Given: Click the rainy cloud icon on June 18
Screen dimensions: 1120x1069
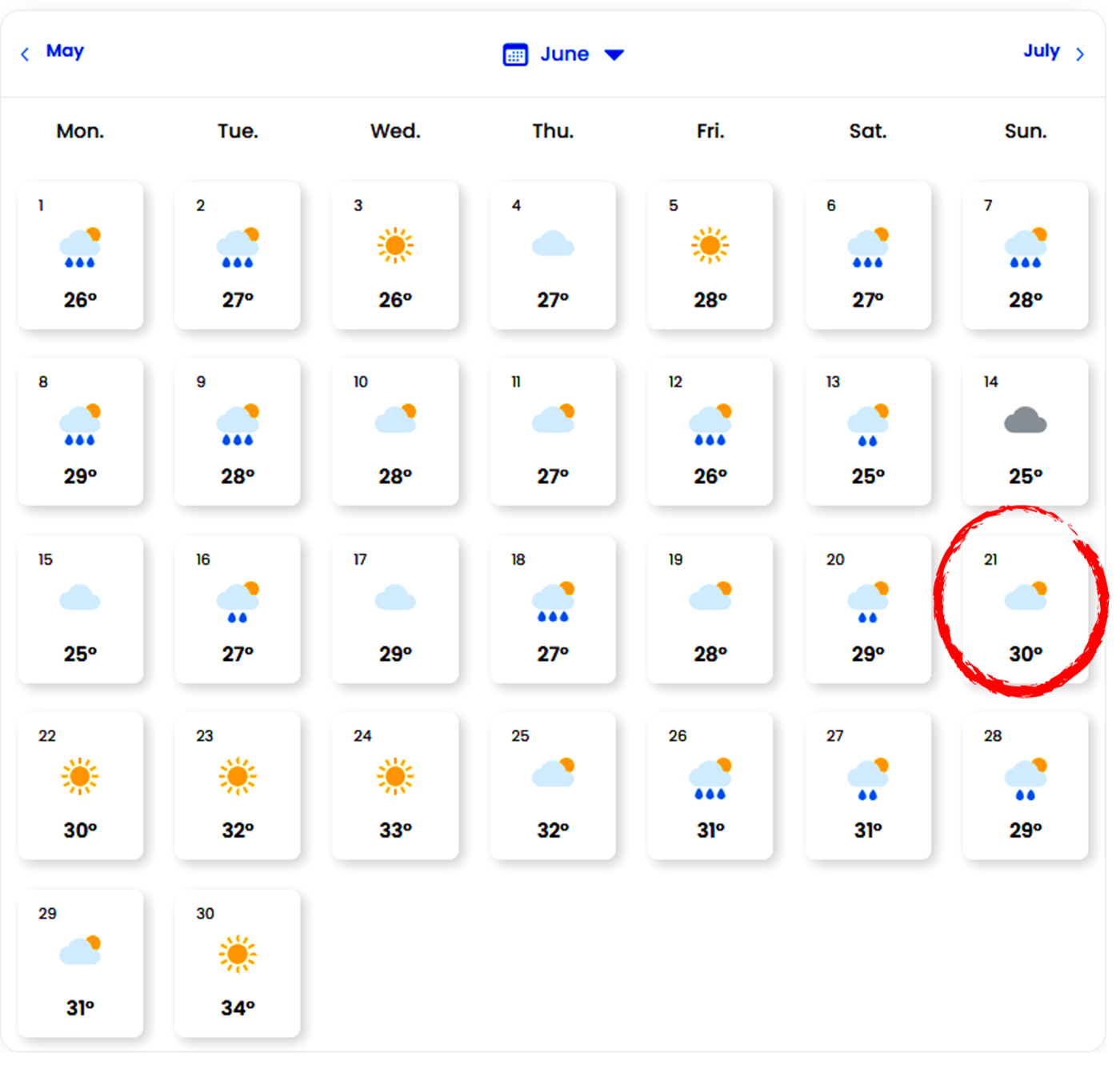Looking at the screenshot, I should (x=553, y=603).
